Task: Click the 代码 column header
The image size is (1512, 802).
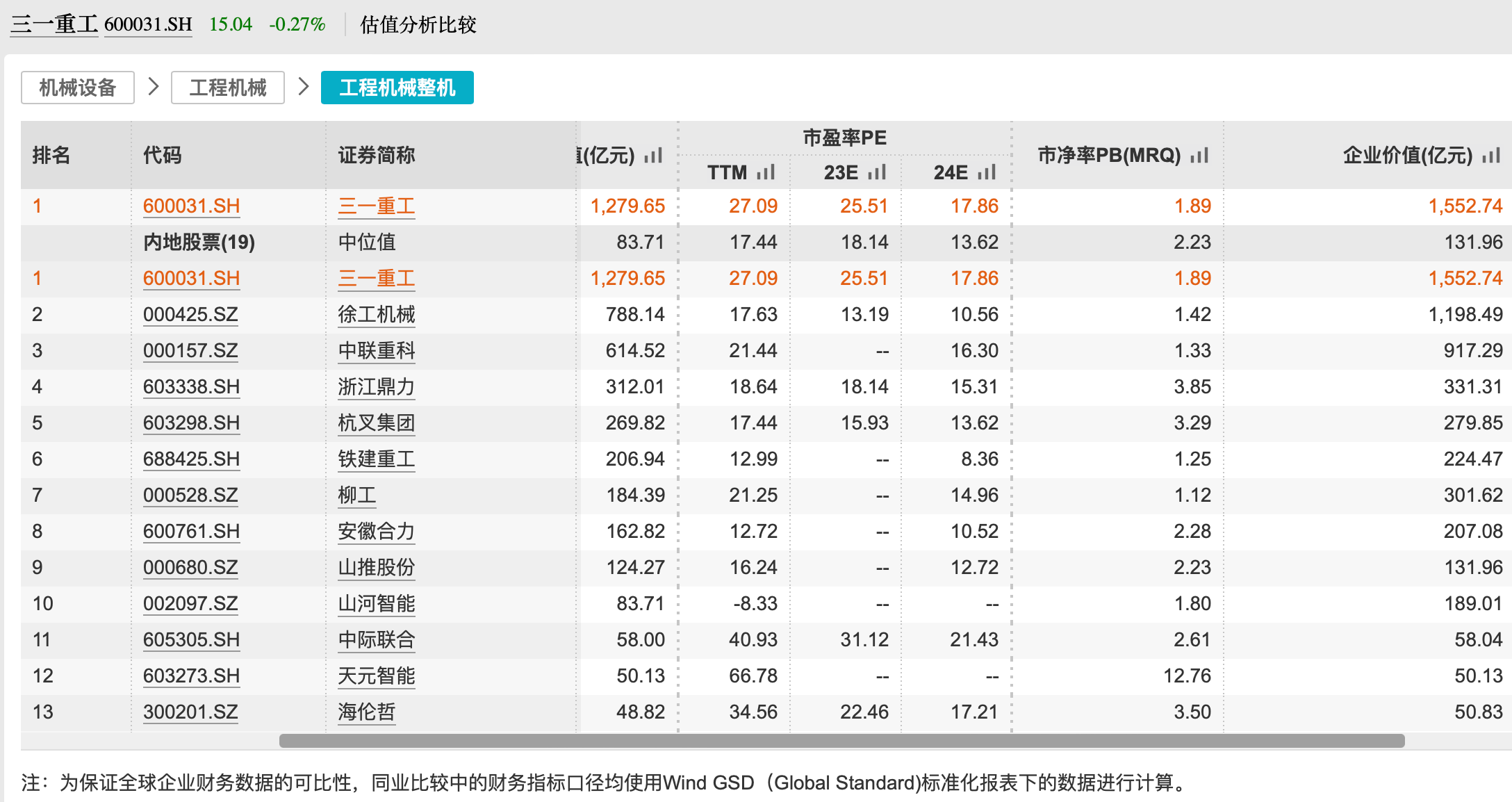Action: tap(163, 155)
